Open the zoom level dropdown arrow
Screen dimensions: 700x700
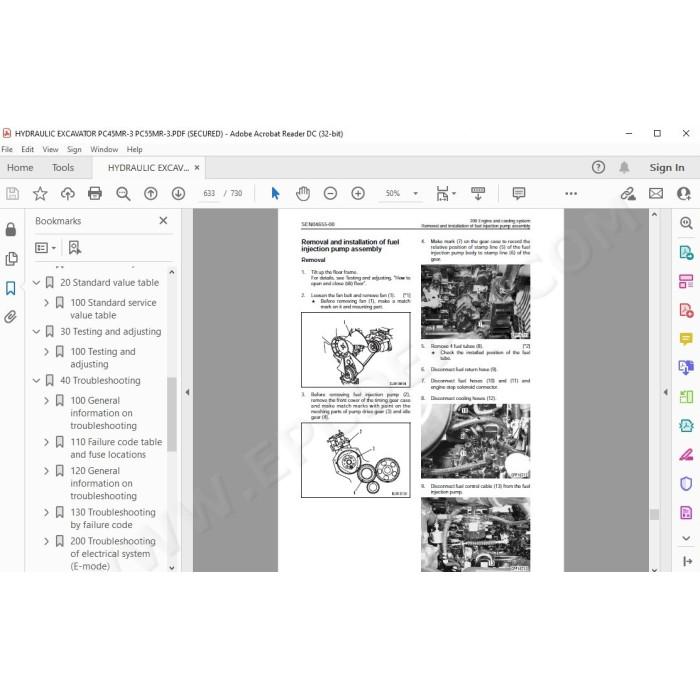pyautogui.click(x=416, y=193)
